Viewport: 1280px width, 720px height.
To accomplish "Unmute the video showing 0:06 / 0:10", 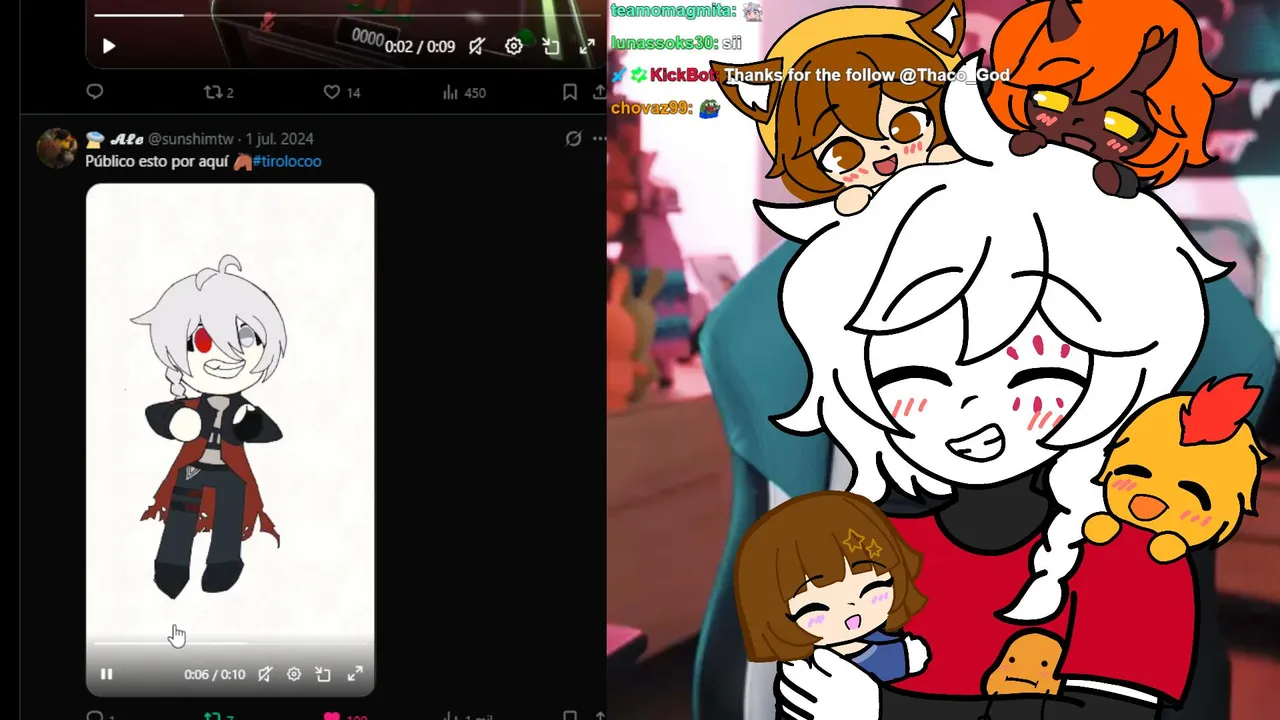I will [265, 674].
